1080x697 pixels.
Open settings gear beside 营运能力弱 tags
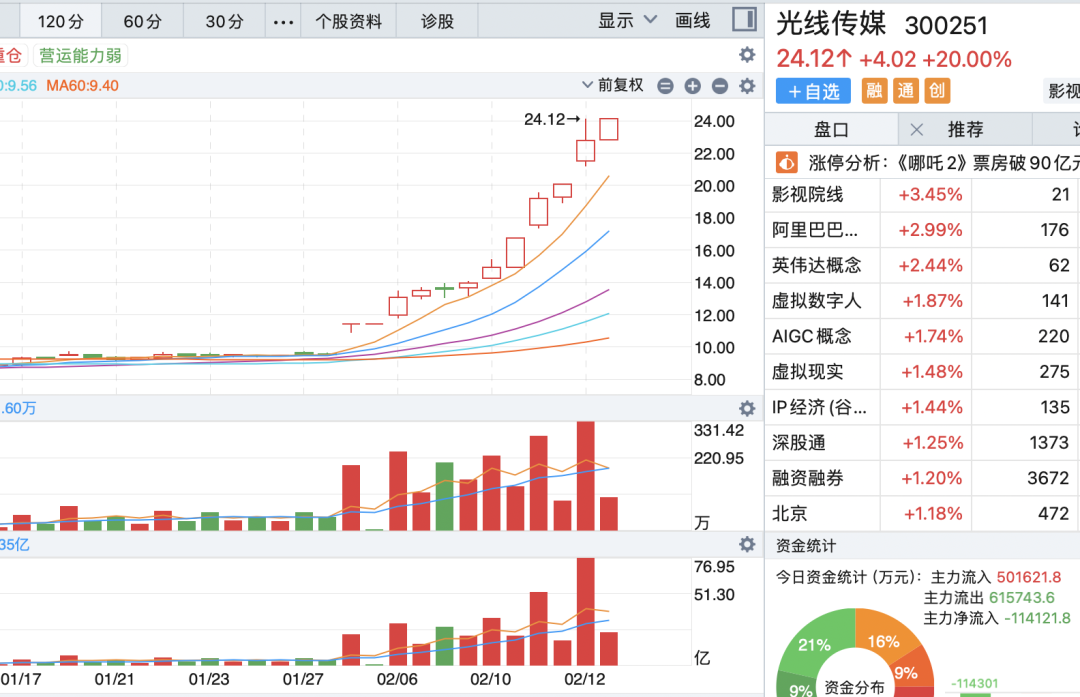click(x=747, y=55)
